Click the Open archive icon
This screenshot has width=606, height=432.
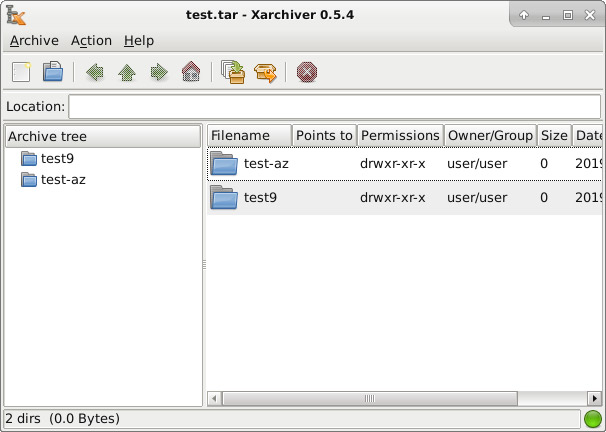click(52, 72)
